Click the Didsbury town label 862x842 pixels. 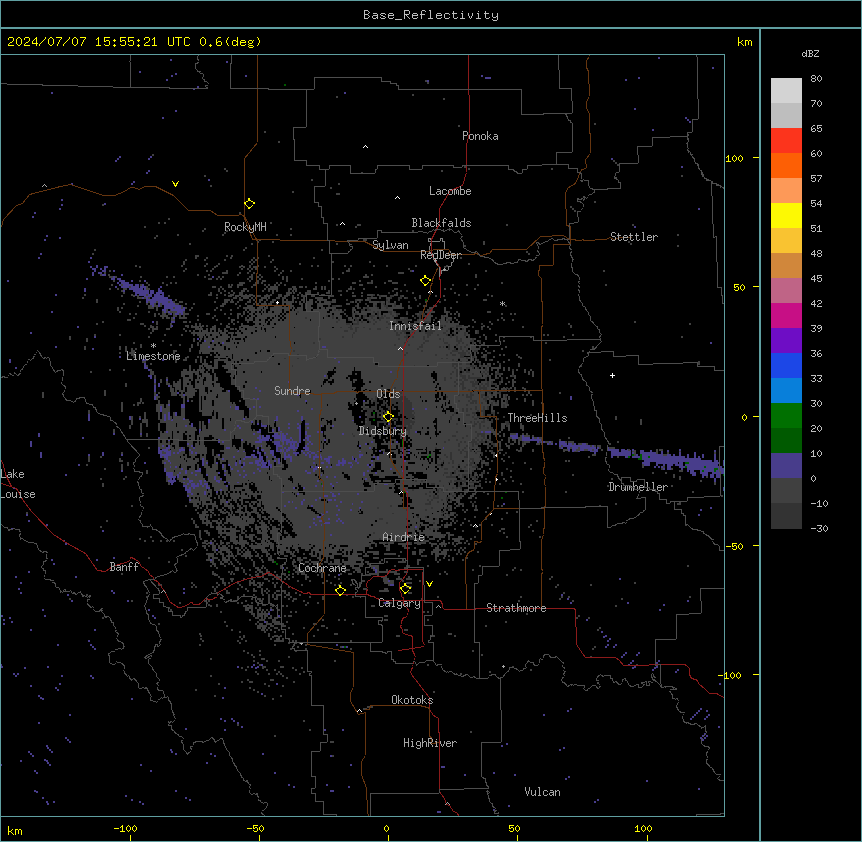(382, 431)
